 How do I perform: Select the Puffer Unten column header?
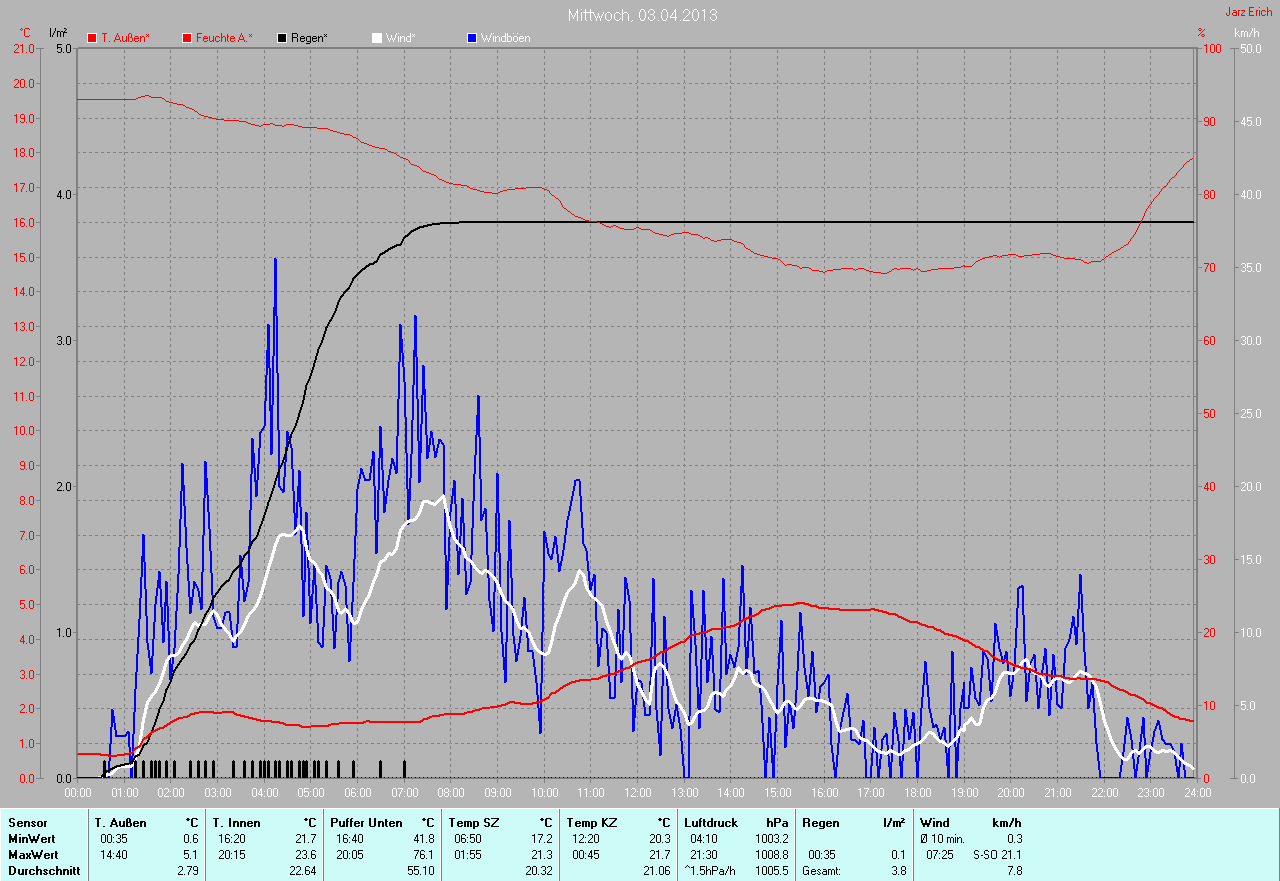coord(366,823)
